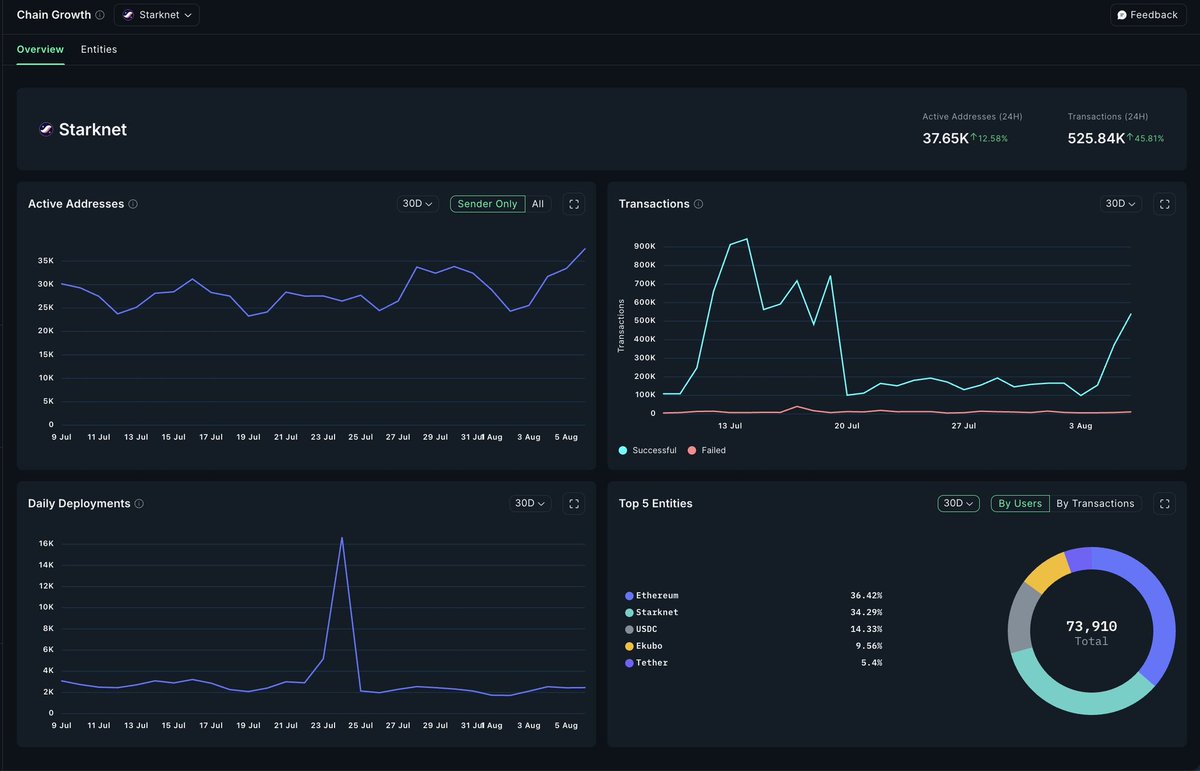Screen dimensions: 1200x771
Task: Click the yellow Ekubo color dot
Action: [629, 647]
